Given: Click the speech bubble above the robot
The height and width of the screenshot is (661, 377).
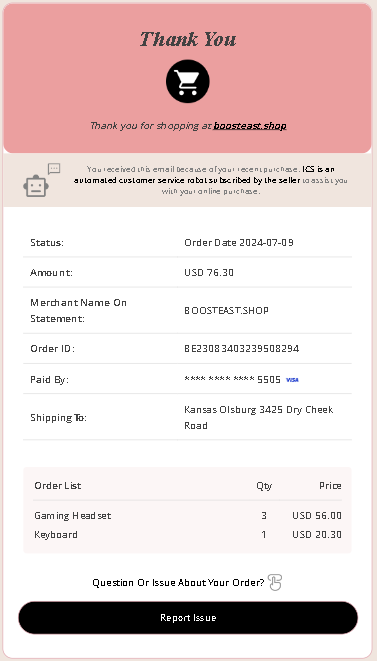Looking at the screenshot, I should [x=54, y=169].
